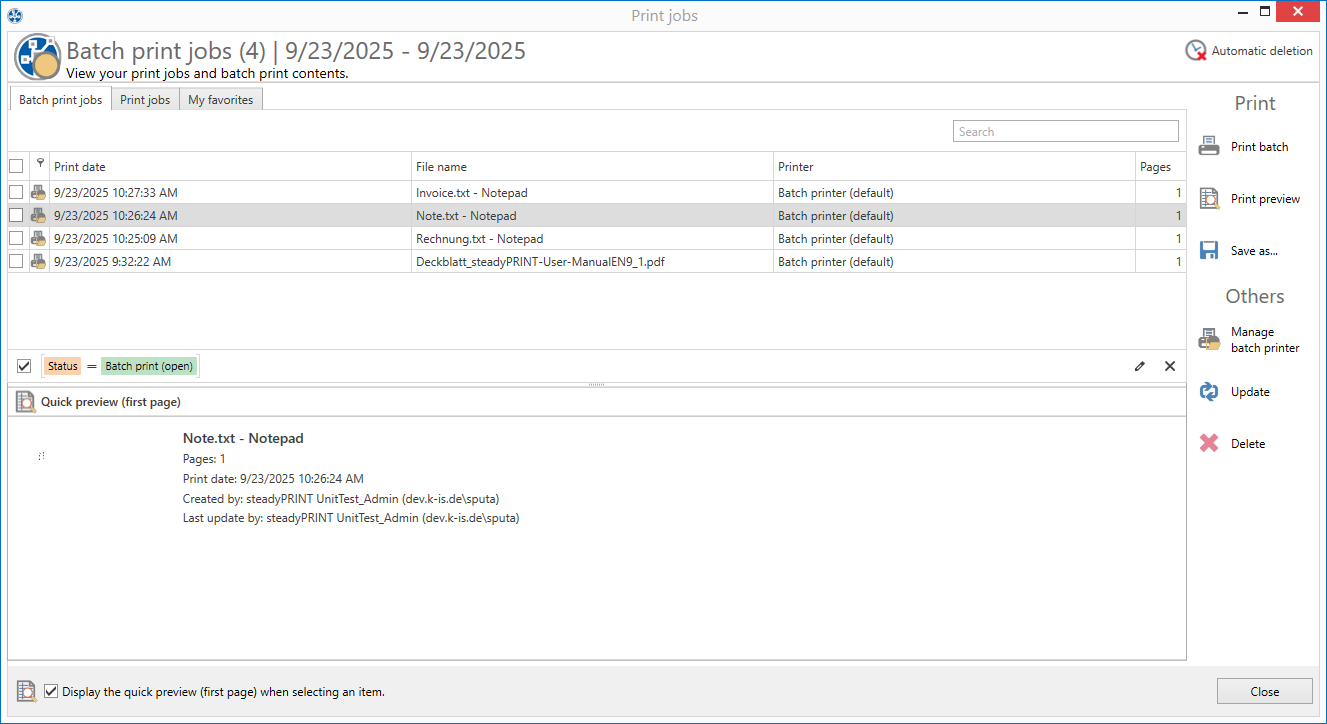Switch to the Print jobs tab
Screen dimensions: 1327x724
(x=145, y=99)
